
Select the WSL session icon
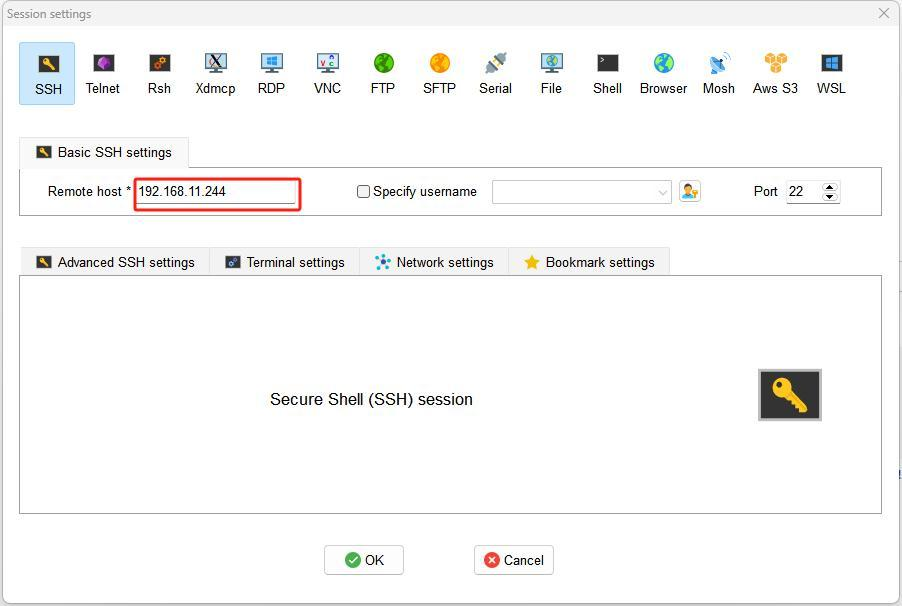coord(831,74)
